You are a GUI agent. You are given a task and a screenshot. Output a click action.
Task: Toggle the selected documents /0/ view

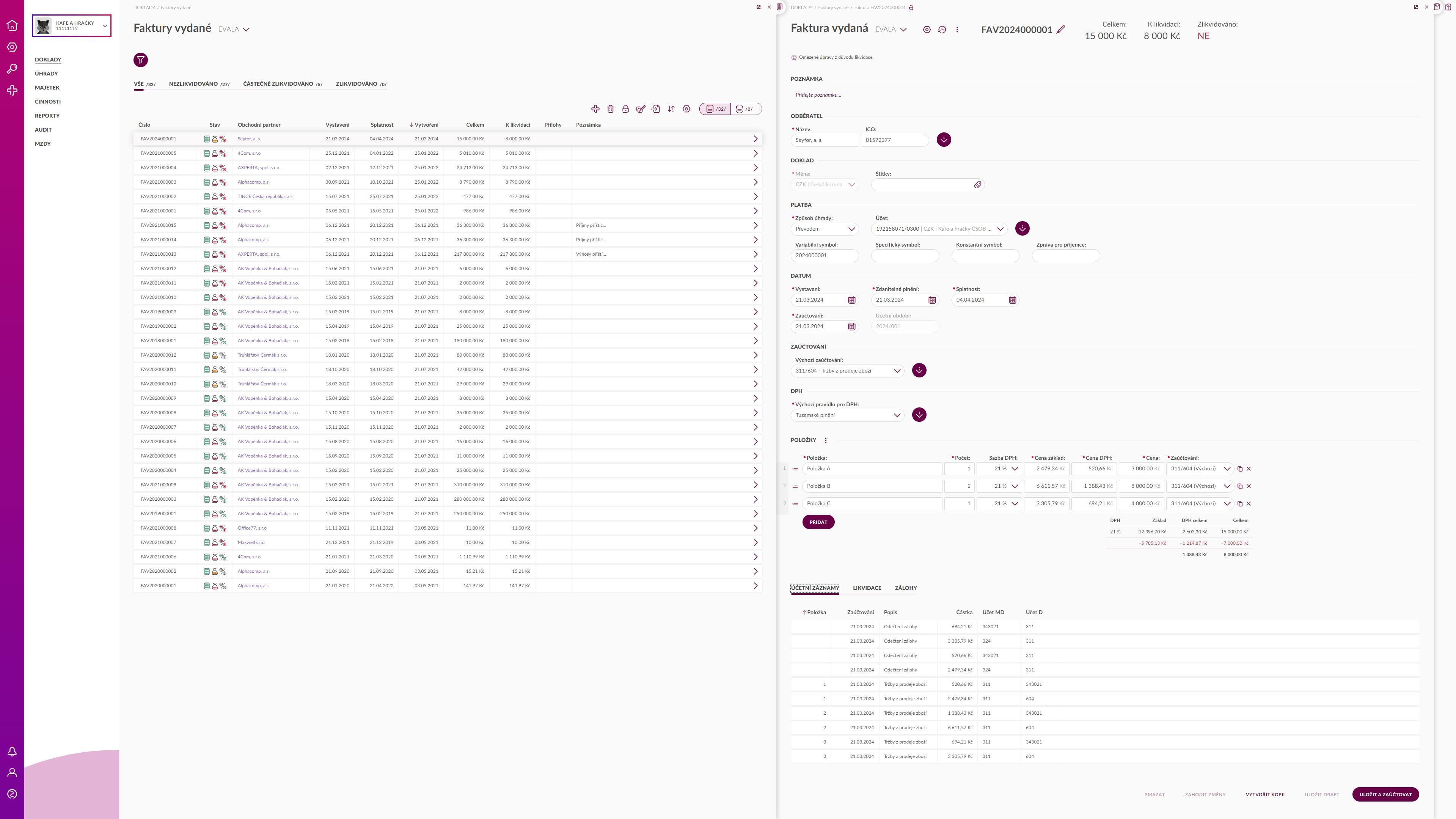(746, 109)
